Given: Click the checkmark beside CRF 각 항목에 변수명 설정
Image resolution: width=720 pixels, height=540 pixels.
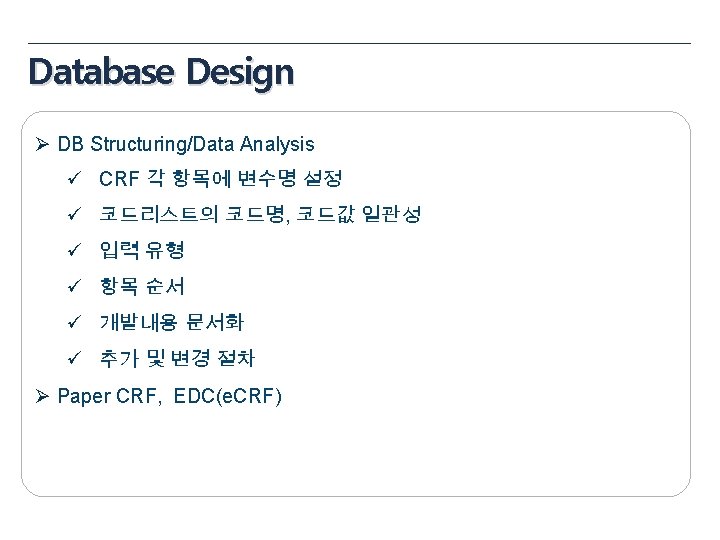Looking at the screenshot, I should pos(74,178).
